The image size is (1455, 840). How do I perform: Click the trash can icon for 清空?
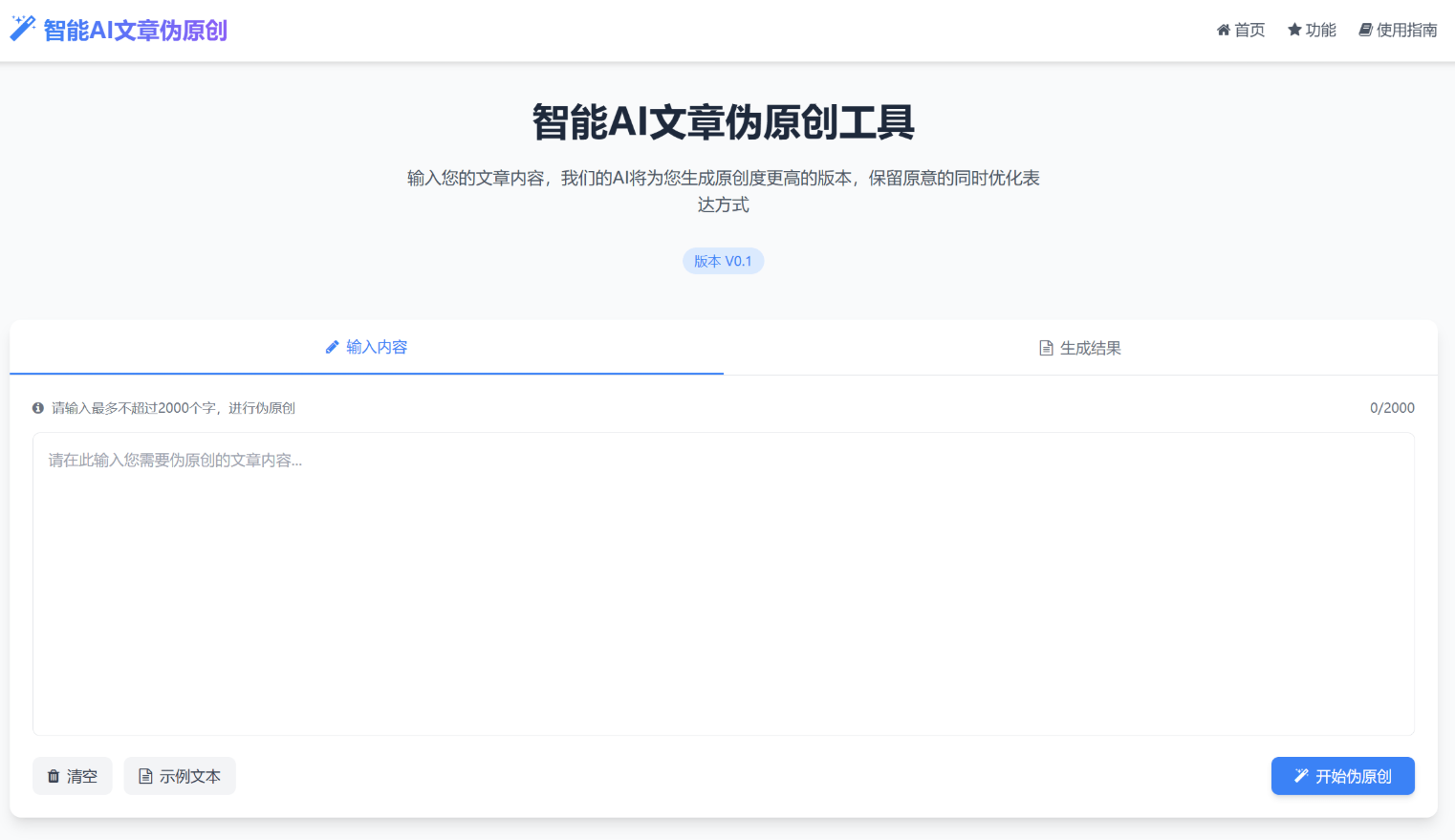coord(54,776)
